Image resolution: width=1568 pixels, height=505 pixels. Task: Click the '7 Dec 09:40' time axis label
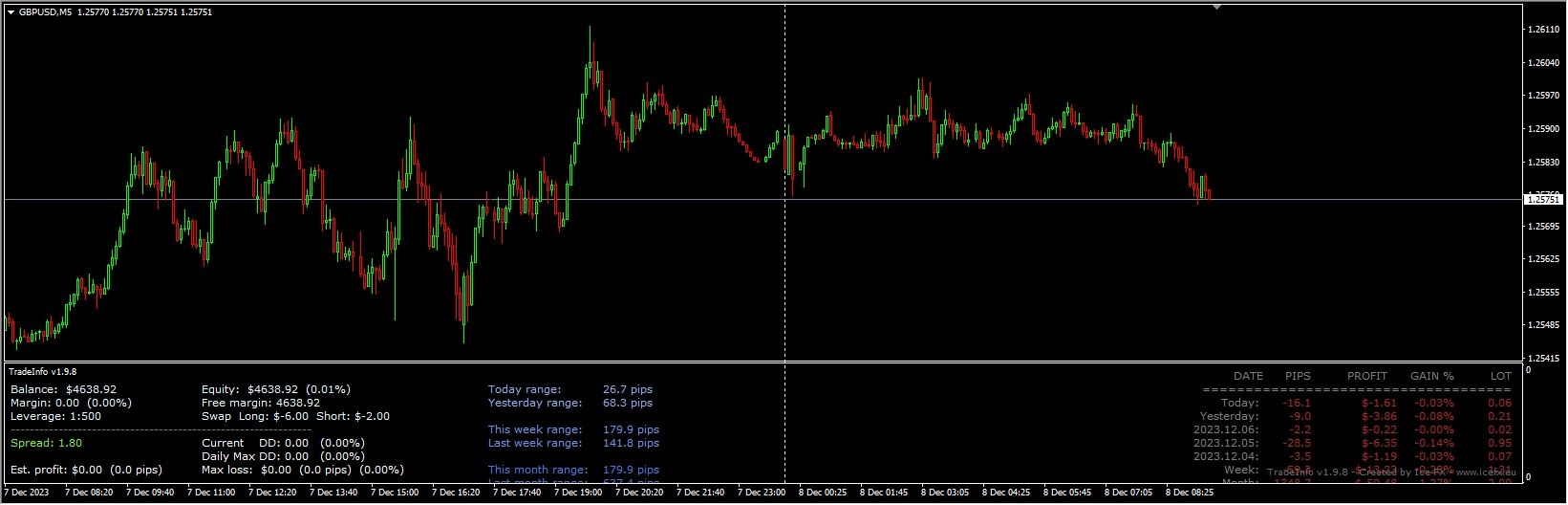(151, 494)
